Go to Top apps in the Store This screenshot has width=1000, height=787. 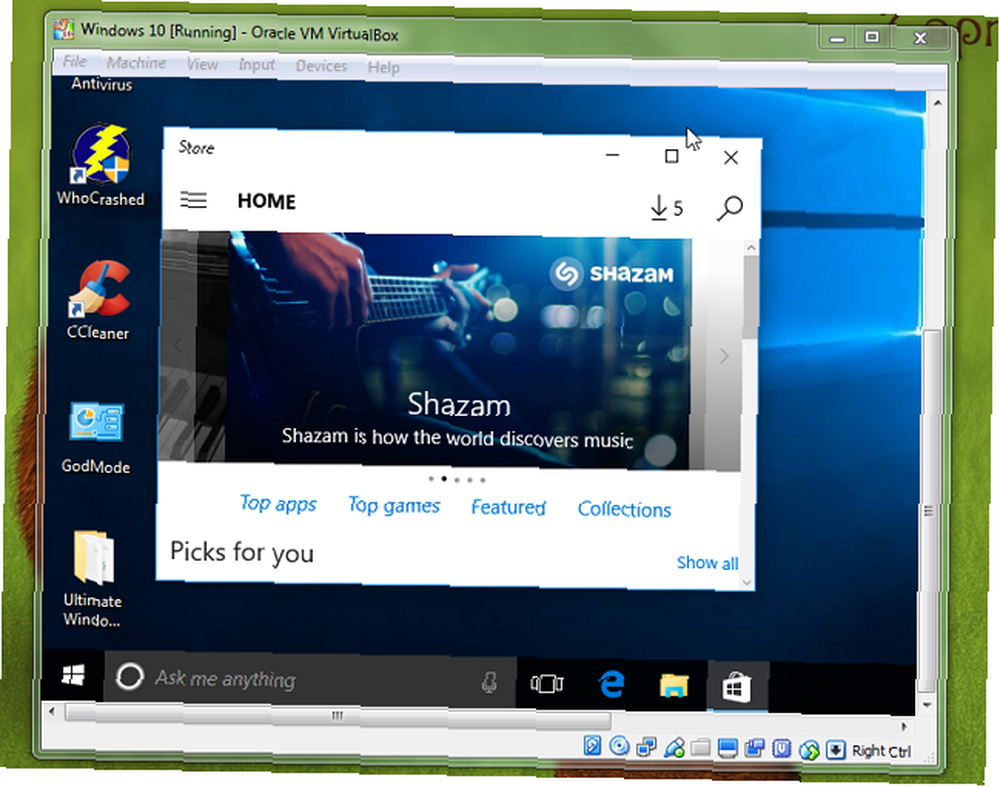click(x=278, y=504)
